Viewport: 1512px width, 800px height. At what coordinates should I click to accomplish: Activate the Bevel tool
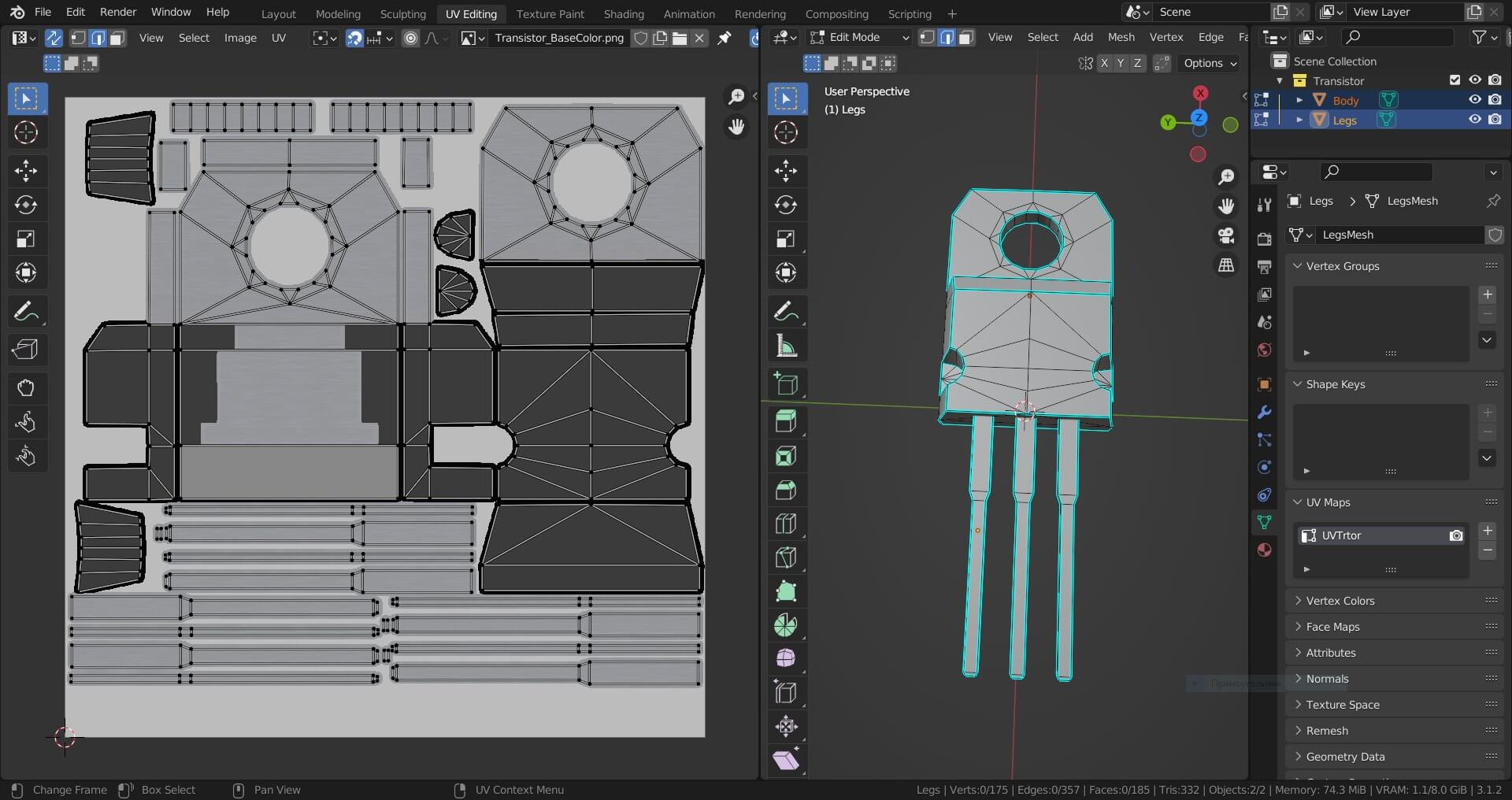[786, 490]
